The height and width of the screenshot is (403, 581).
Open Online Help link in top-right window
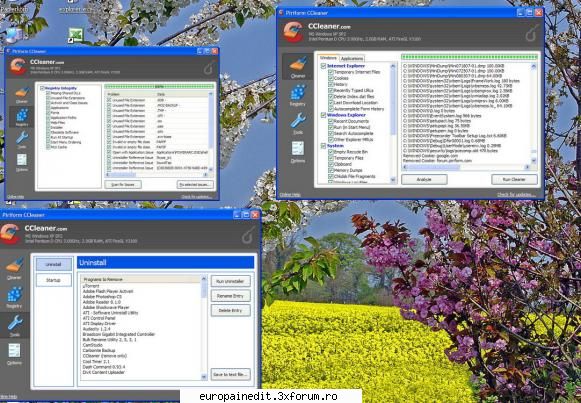290,194
